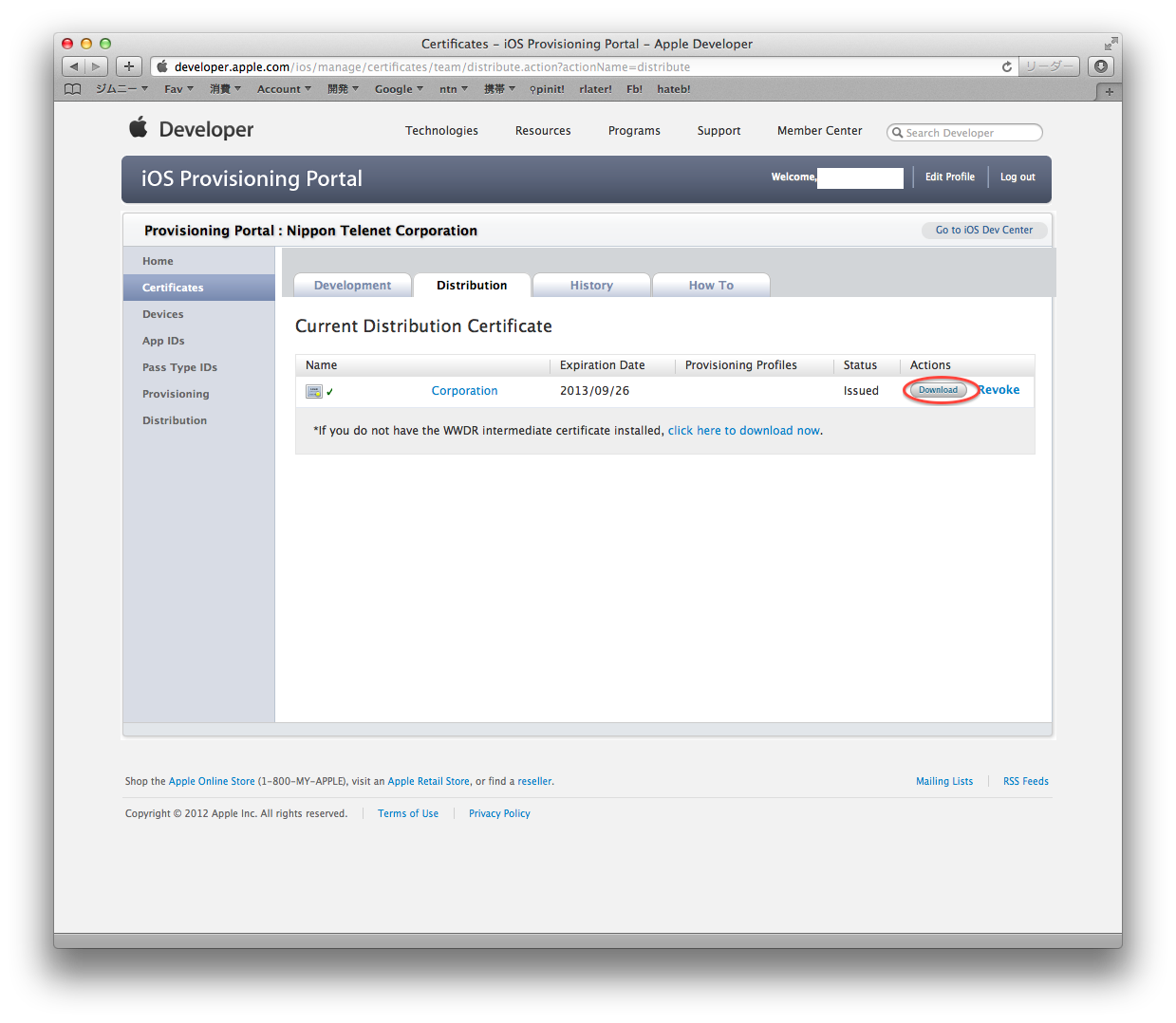The image size is (1176, 1023).
Task: Click the Reader (リーダー) button
Action: coord(1049,66)
